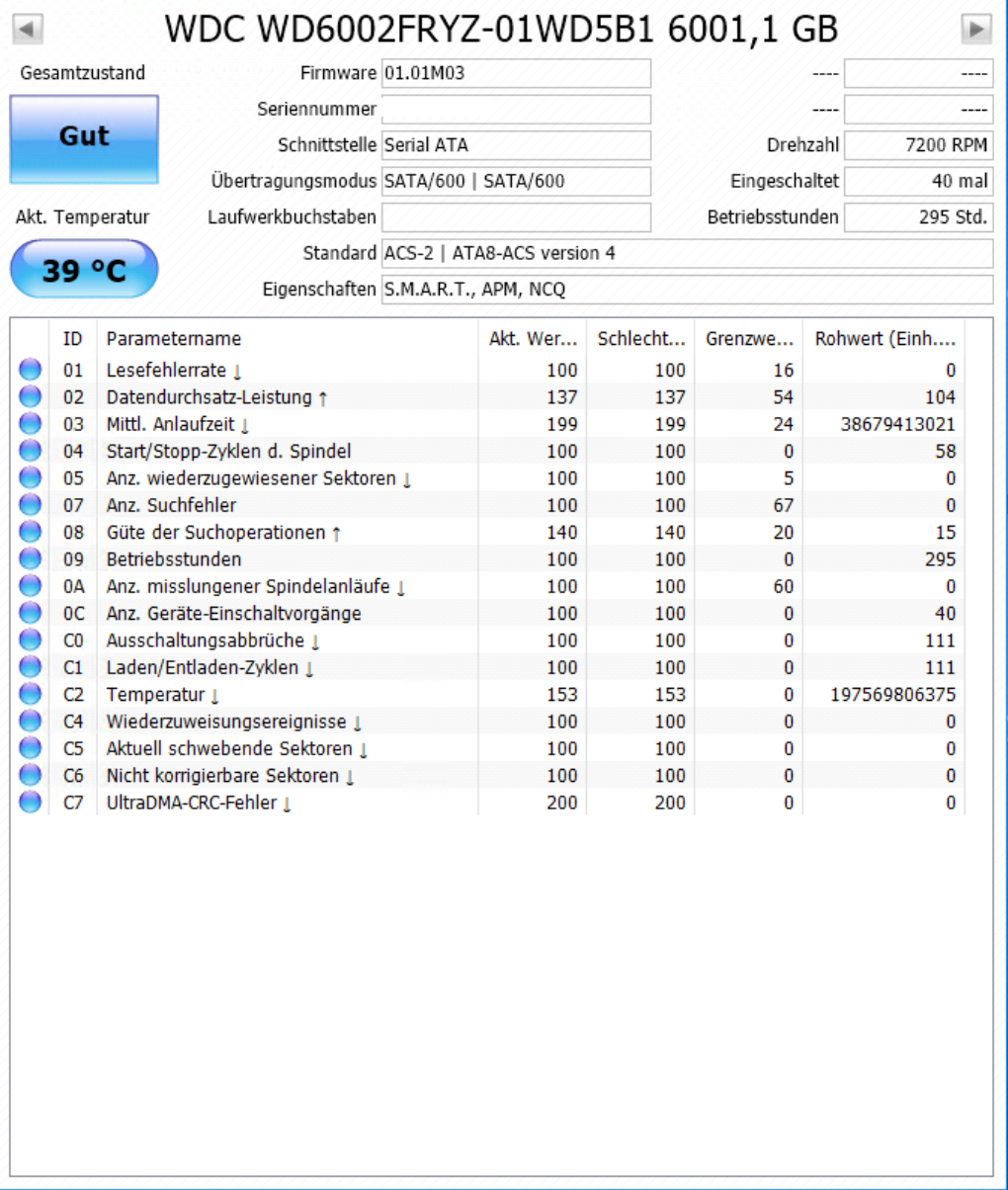Select Anz. Geräte-Einschaltvorgänge parameter
Viewport: 1008px width, 1190px height.
pos(233,614)
